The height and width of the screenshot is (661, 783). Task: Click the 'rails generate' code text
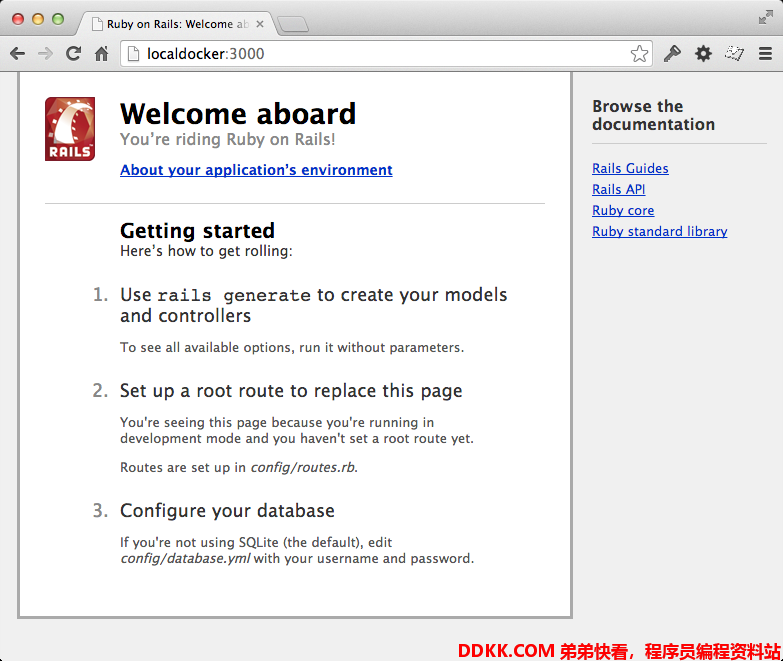coord(234,296)
